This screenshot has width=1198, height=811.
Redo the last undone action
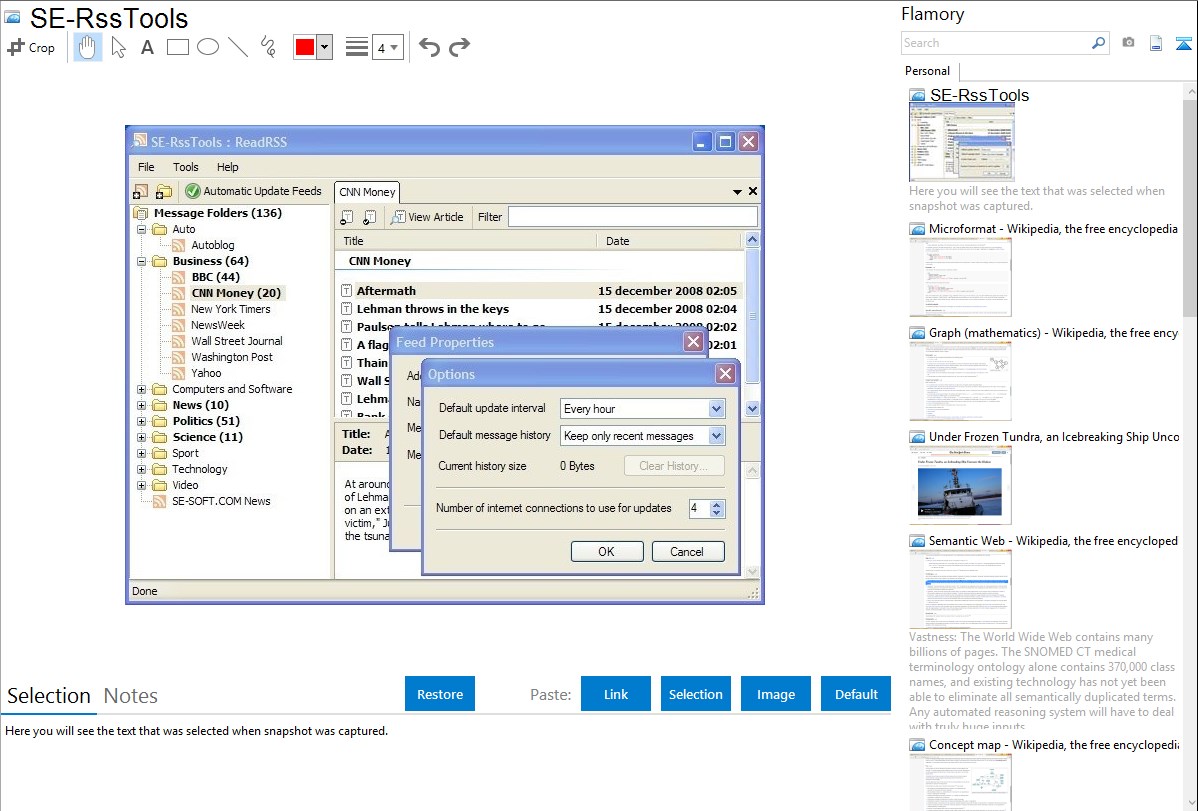click(x=459, y=47)
